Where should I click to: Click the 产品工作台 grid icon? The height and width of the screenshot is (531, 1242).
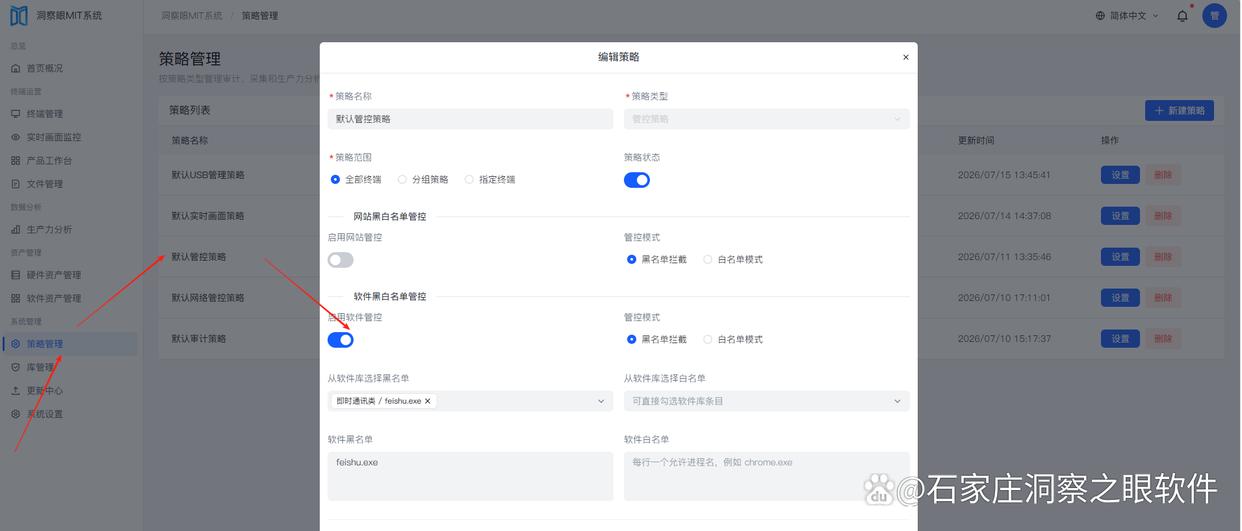pyautogui.click(x=15, y=160)
